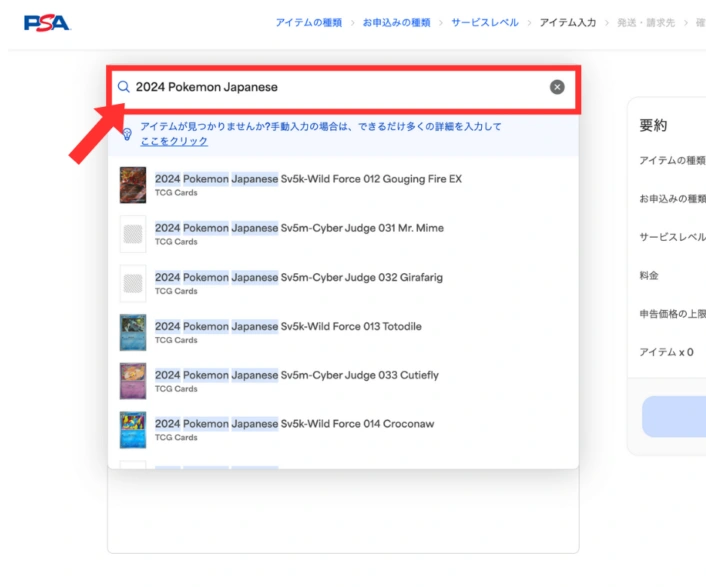Select Cyber Judge 031 Mr. Mime result
The image size is (706, 587).
pyautogui.click(x=343, y=234)
